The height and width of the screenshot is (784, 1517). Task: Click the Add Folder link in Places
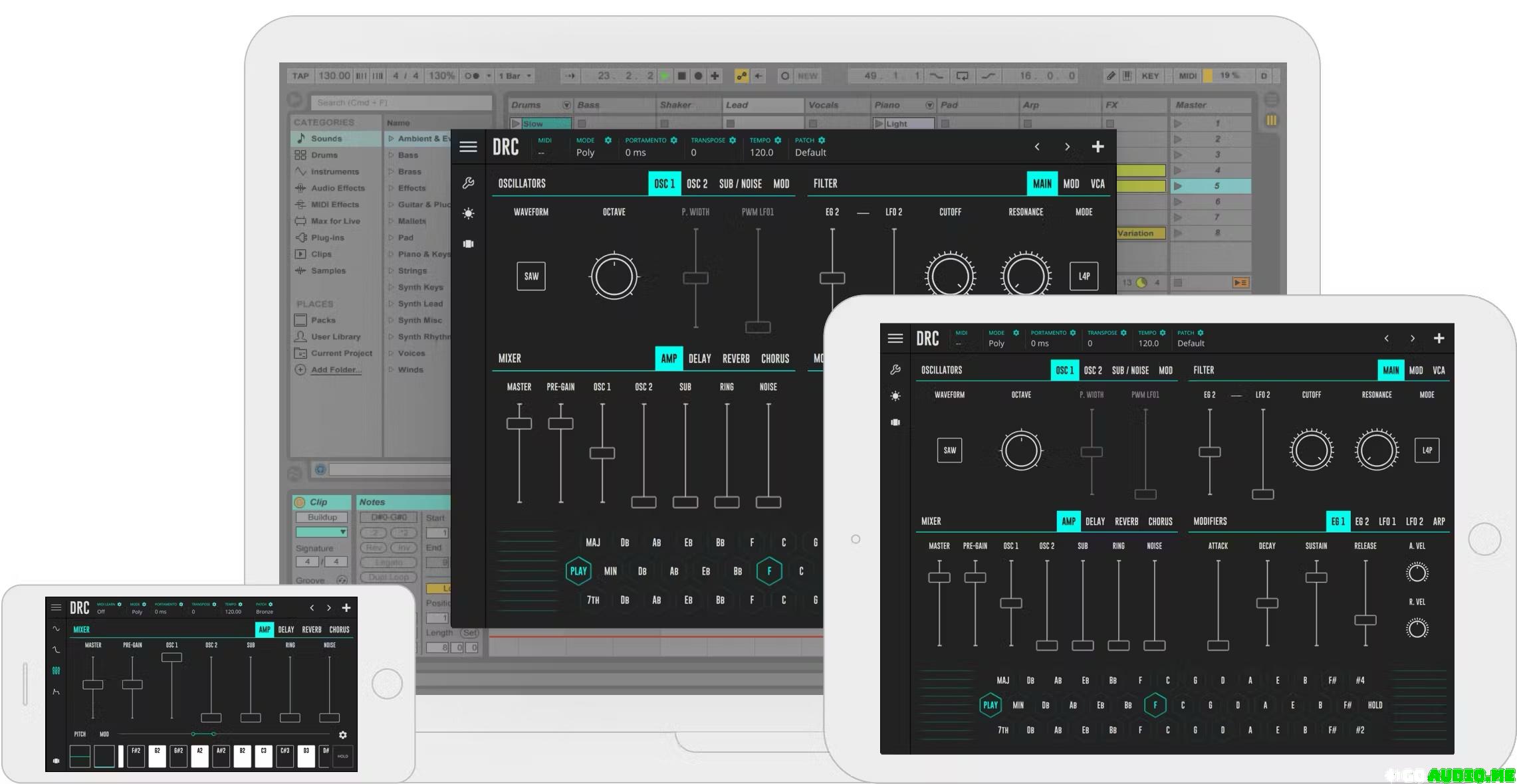(336, 369)
